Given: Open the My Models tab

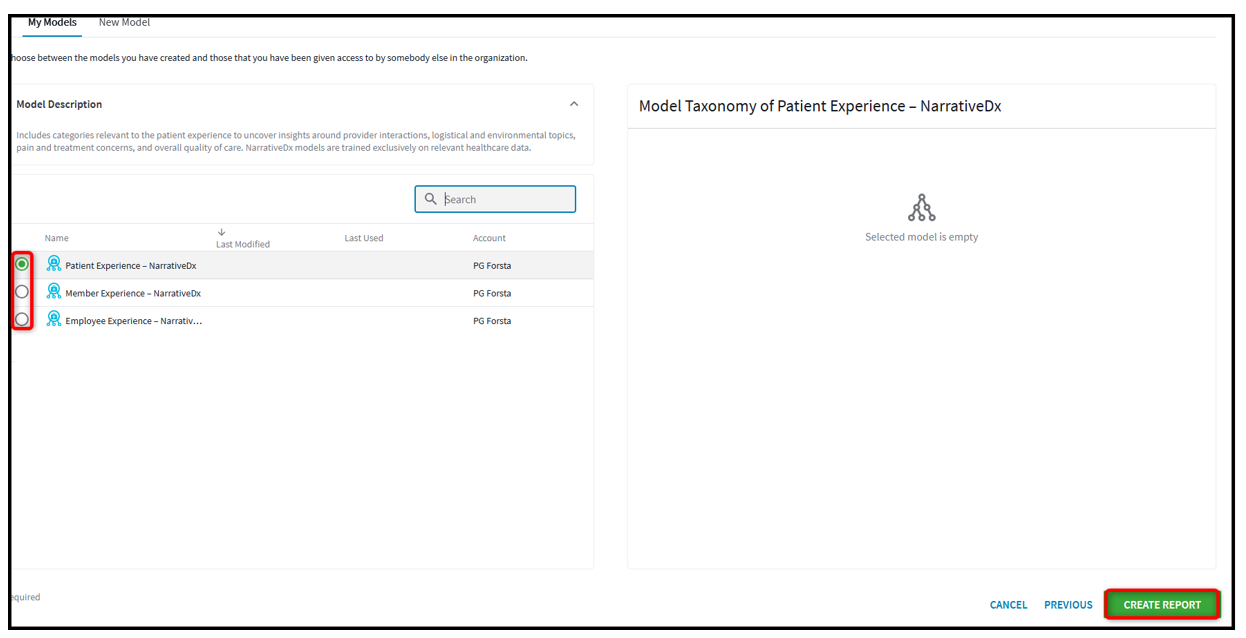Looking at the screenshot, I should [52, 21].
